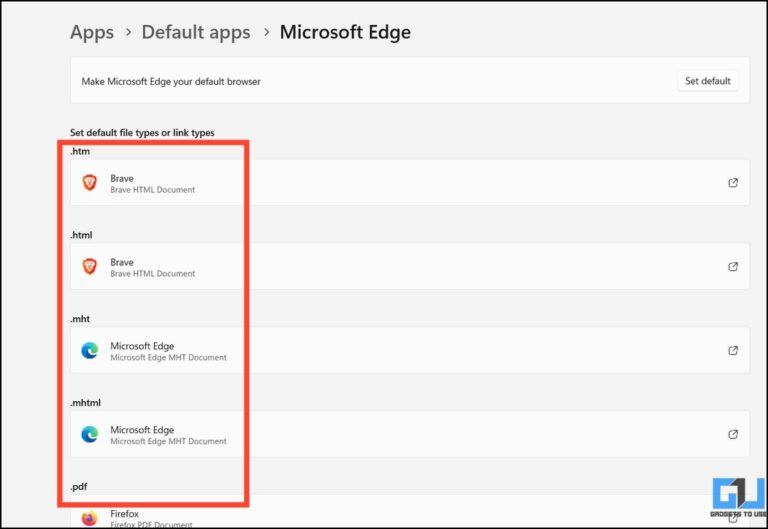Click the Microsoft Edge page title

click(345, 32)
